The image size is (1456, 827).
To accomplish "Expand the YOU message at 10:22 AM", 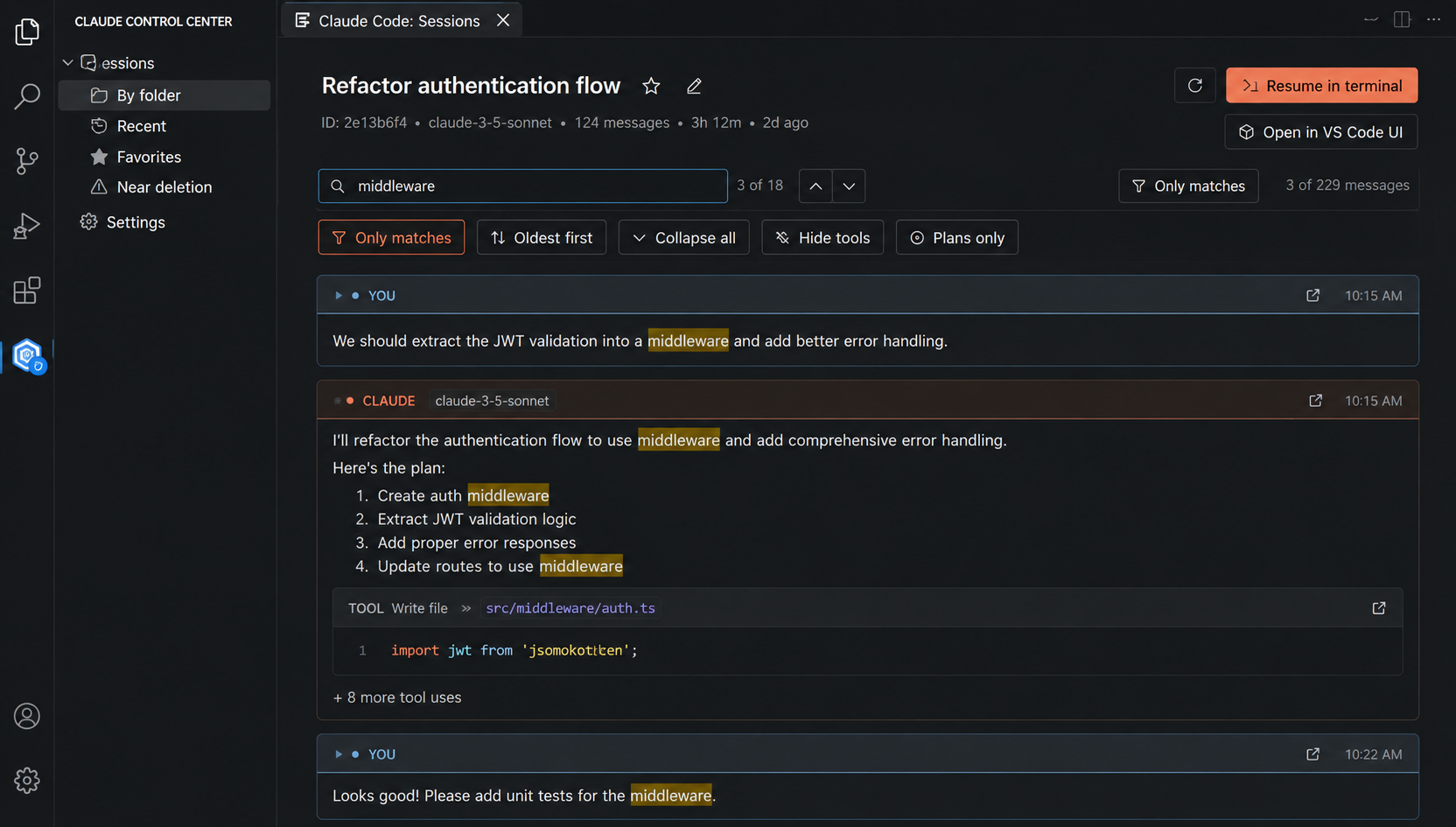I will point(339,754).
